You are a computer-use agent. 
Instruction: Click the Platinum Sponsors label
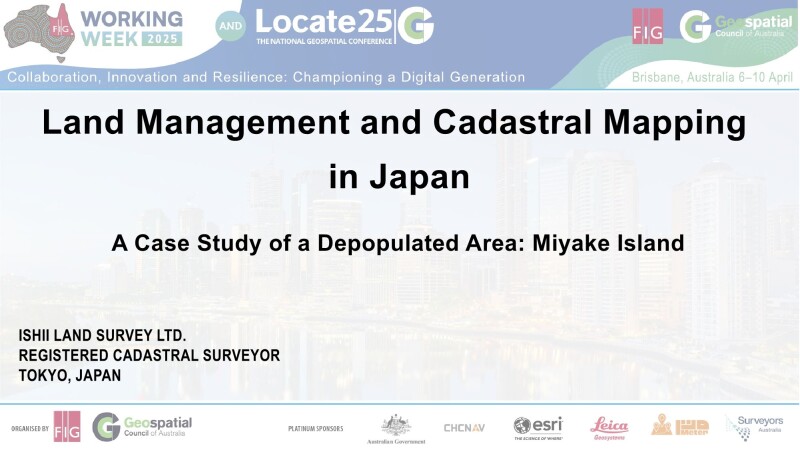tap(315, 428)
